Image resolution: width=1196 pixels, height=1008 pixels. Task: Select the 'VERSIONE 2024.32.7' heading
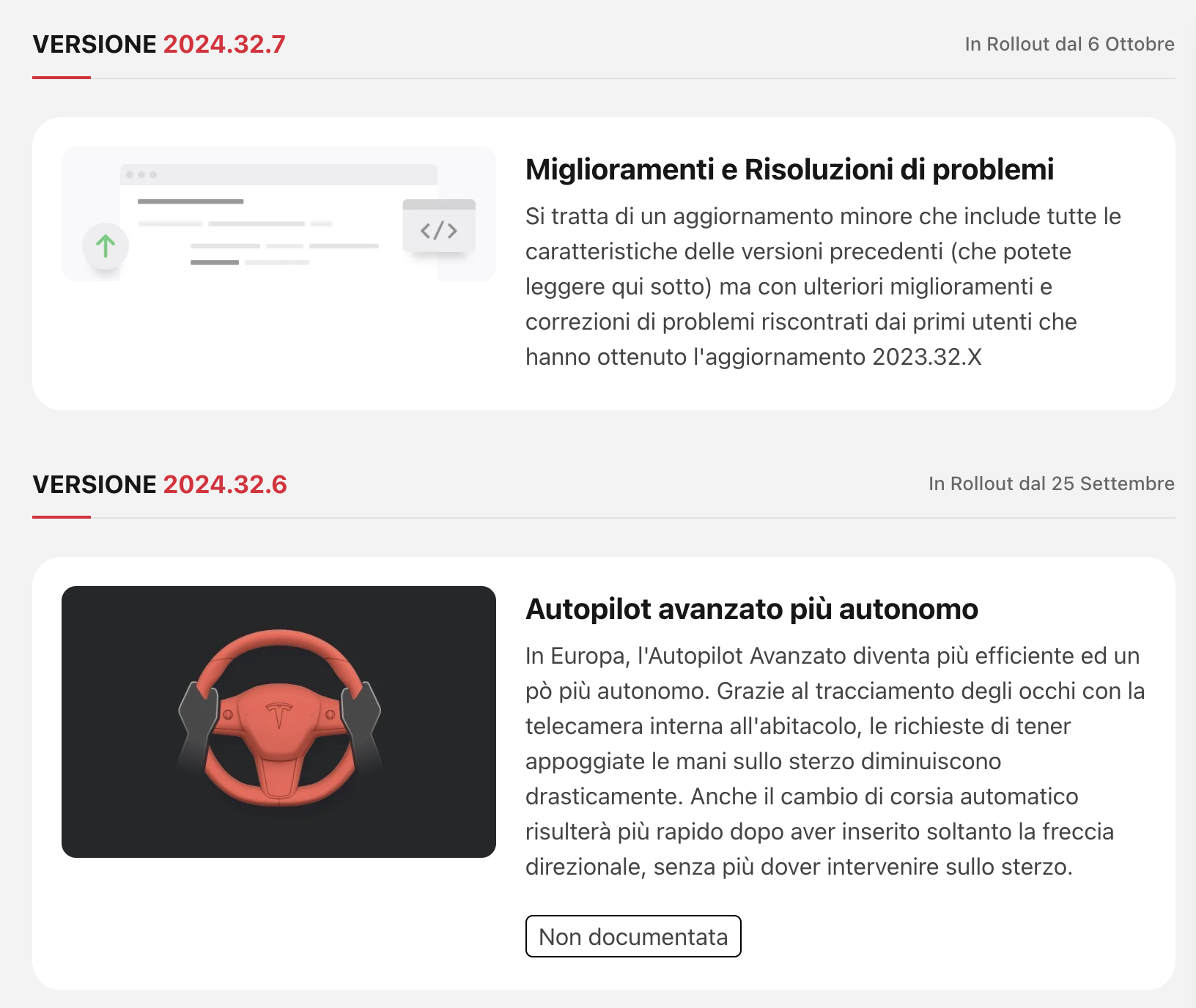coord(159,44)
